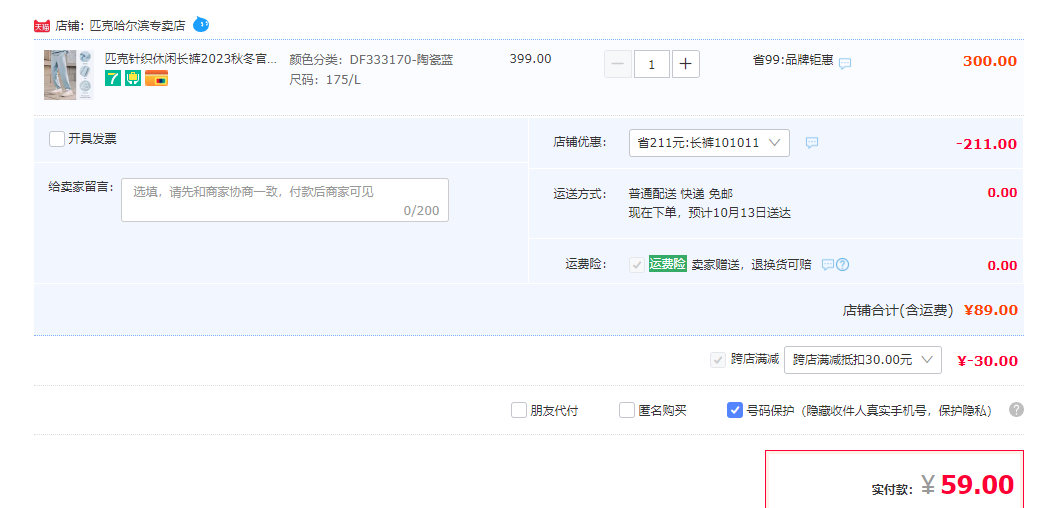
Task: Click the store discount amount -211.00
Action: (x=986, y=144)
